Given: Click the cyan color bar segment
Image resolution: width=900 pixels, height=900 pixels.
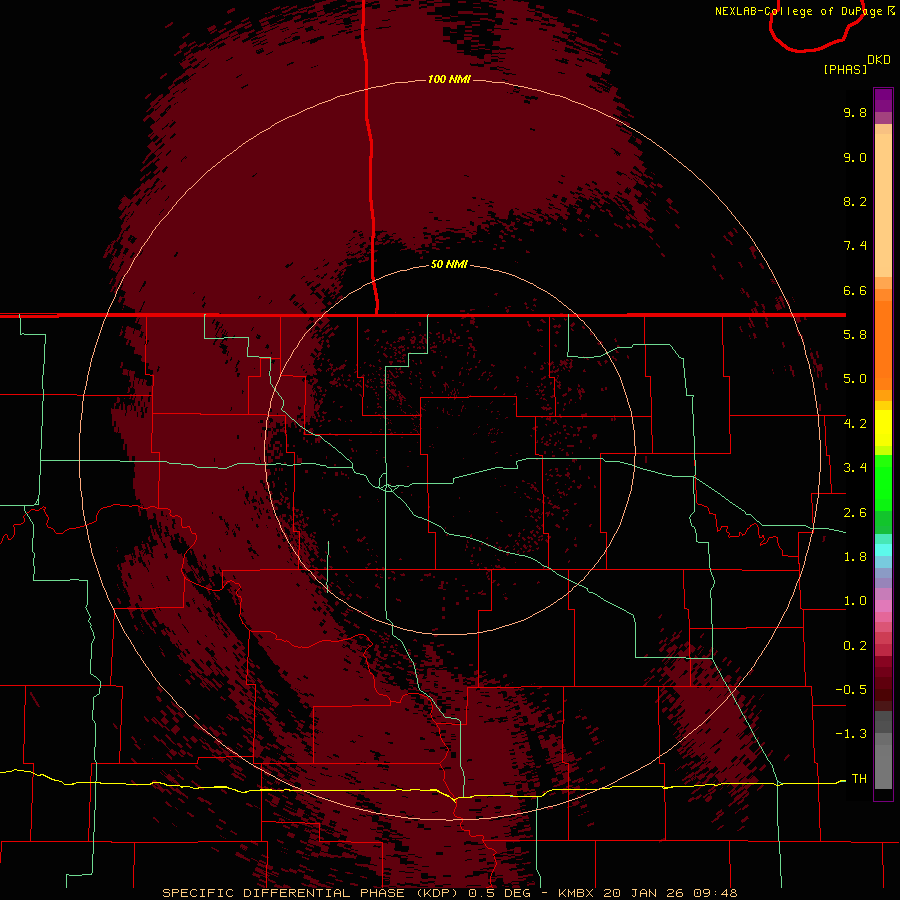Looking at the screenshot, I should (x=883, y=549).
